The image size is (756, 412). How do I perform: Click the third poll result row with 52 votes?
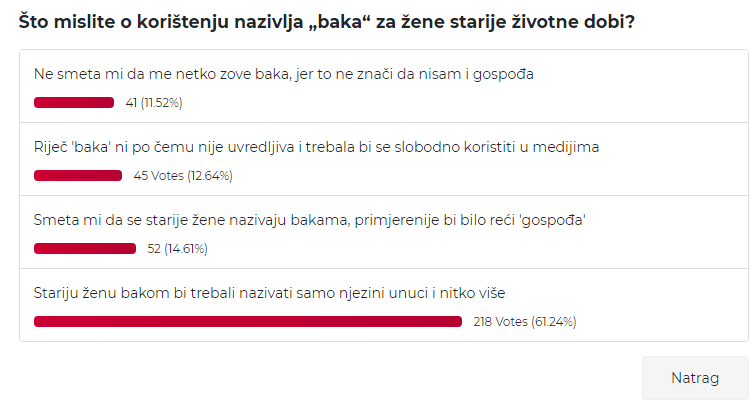(x=384, y=232)
